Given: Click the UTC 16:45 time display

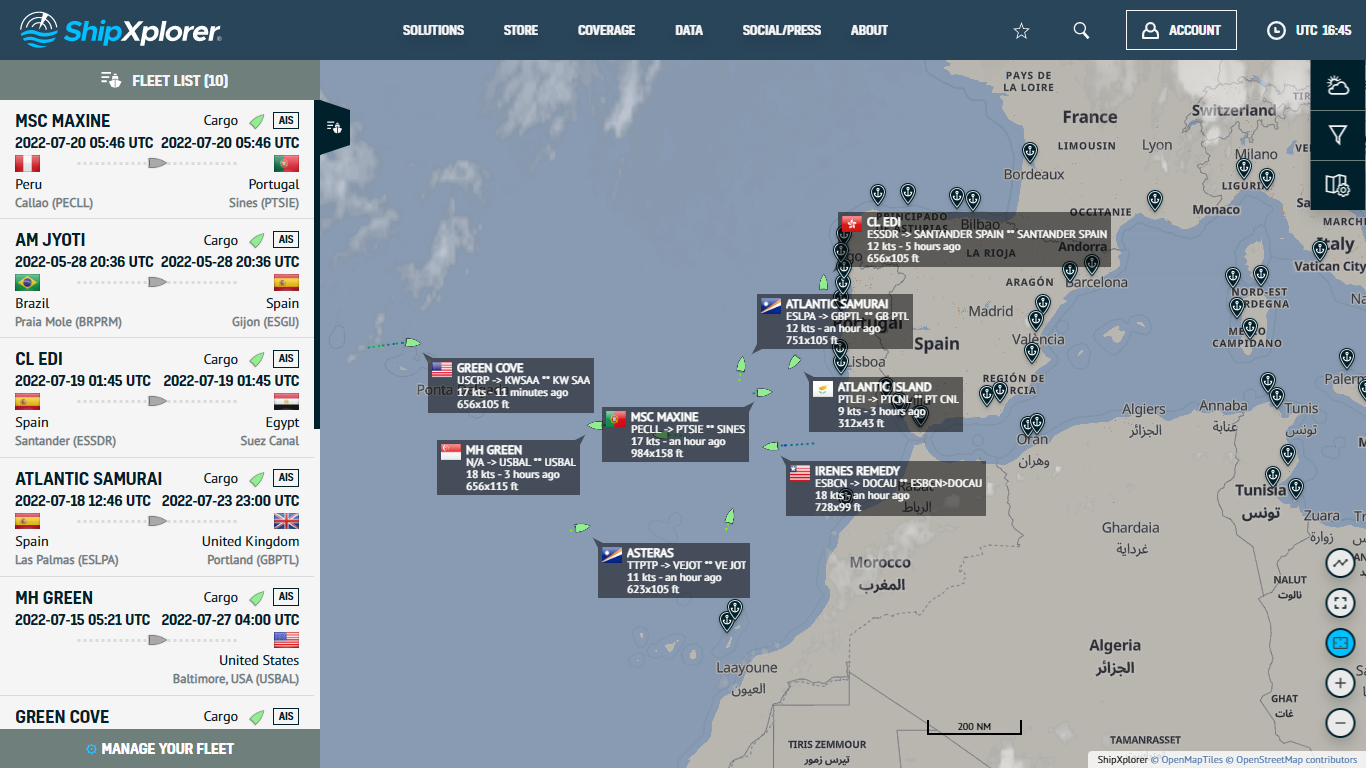Looking at the screenshot, I should point(1323,30).
